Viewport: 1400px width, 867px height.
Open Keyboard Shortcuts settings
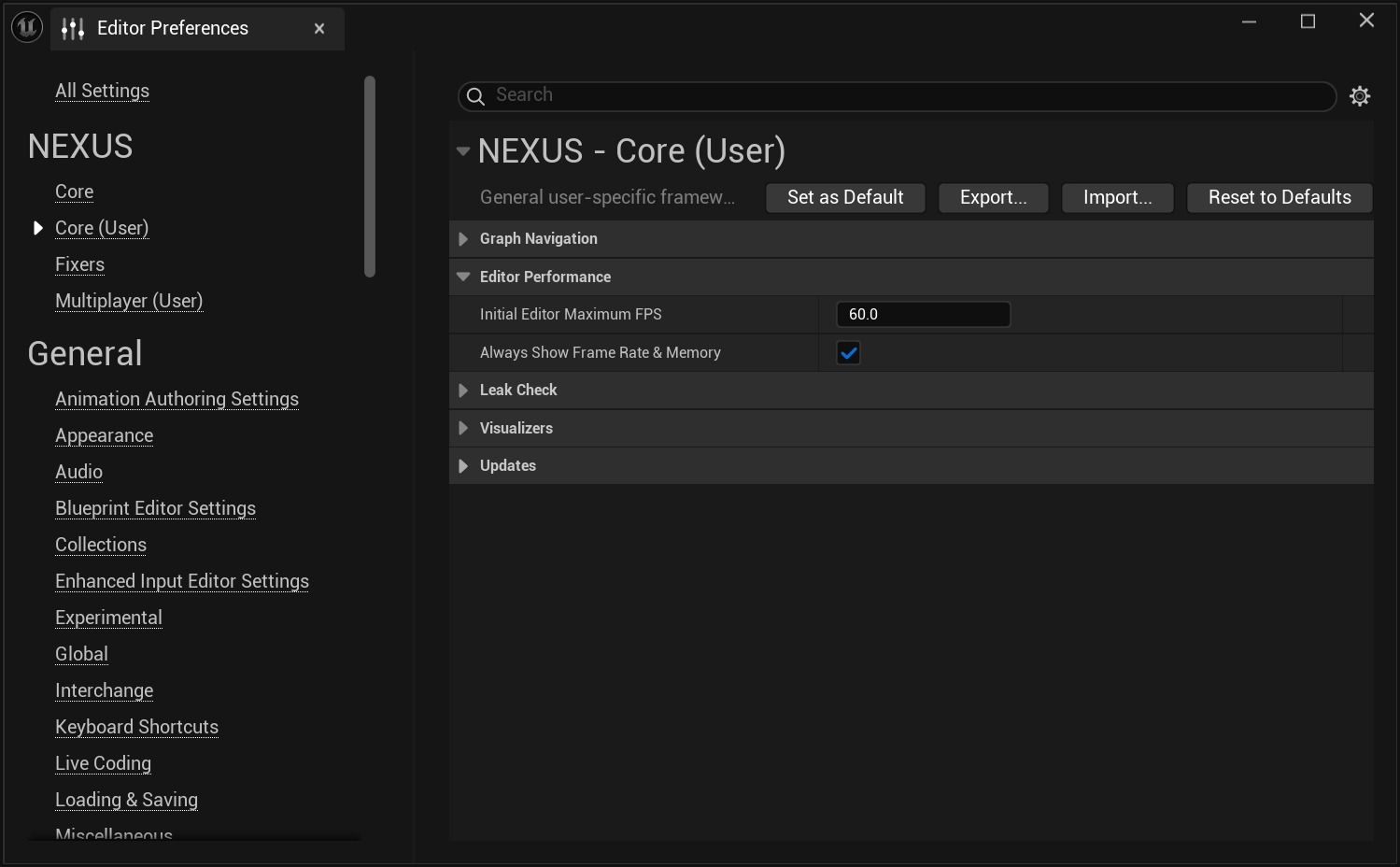pyautogui.click(x=136, y=726)
